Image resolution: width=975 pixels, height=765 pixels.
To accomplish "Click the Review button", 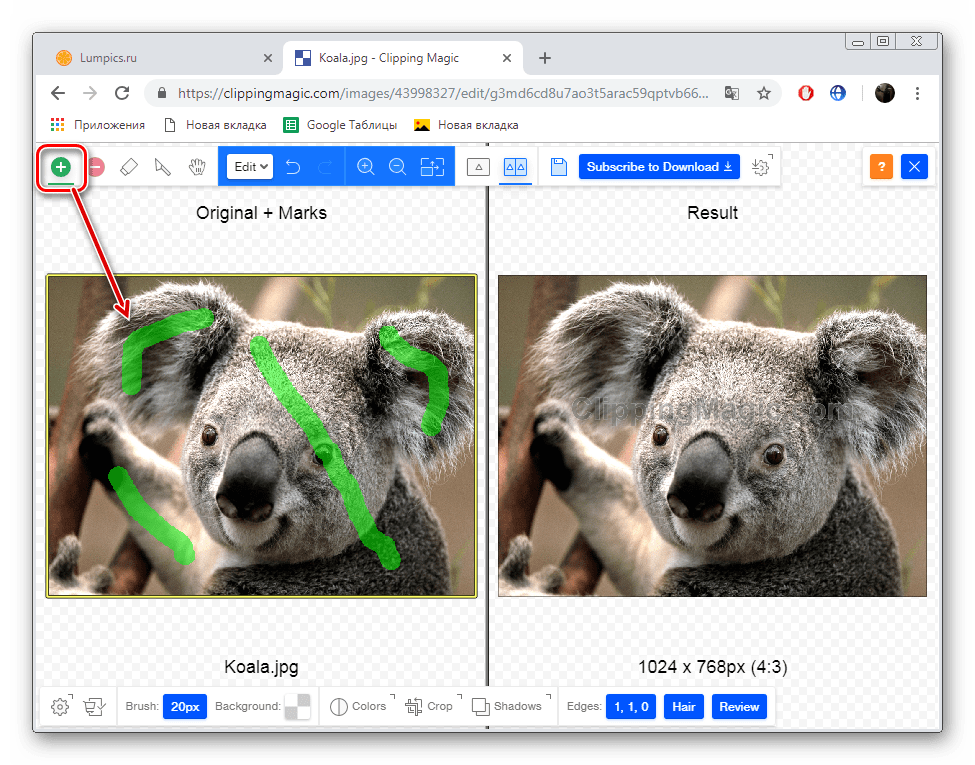I will (739, 707).
